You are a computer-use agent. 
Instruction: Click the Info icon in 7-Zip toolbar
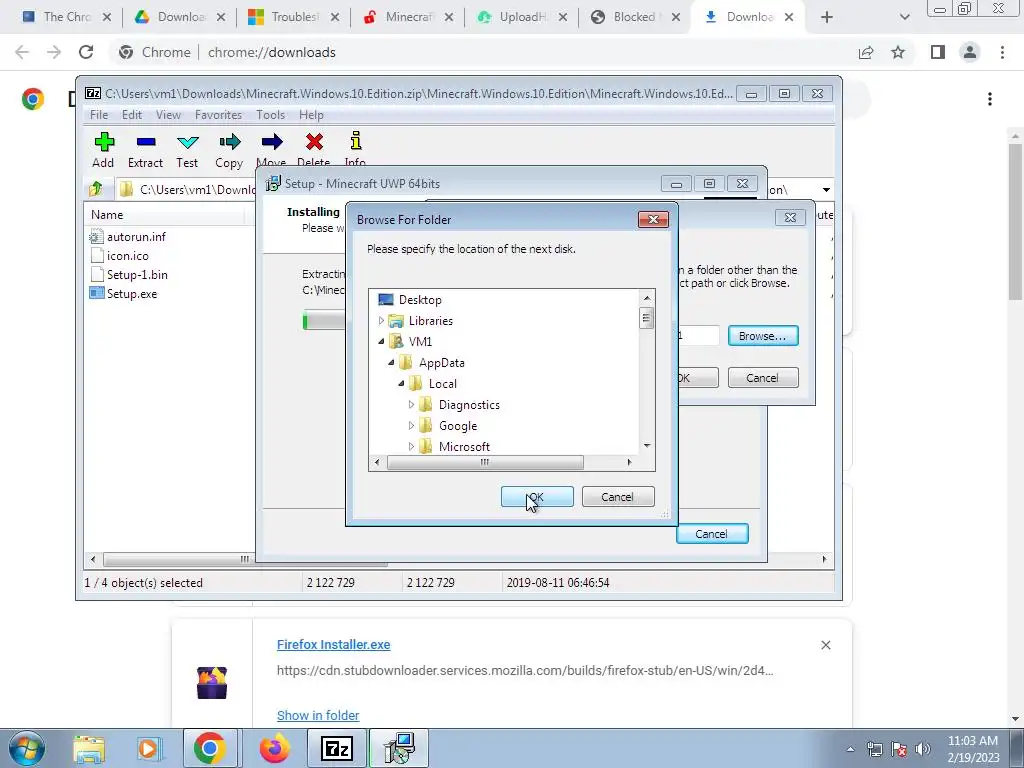(355, 142)
